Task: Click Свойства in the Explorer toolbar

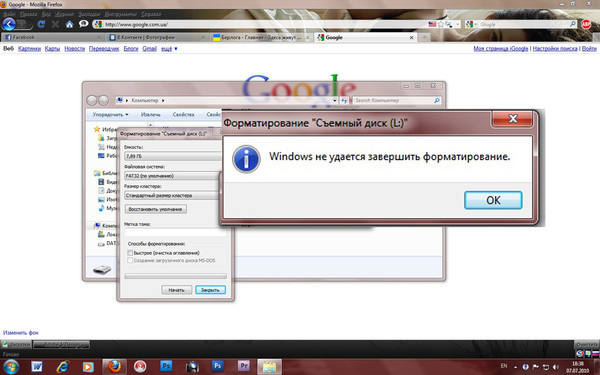Action: 183,114
